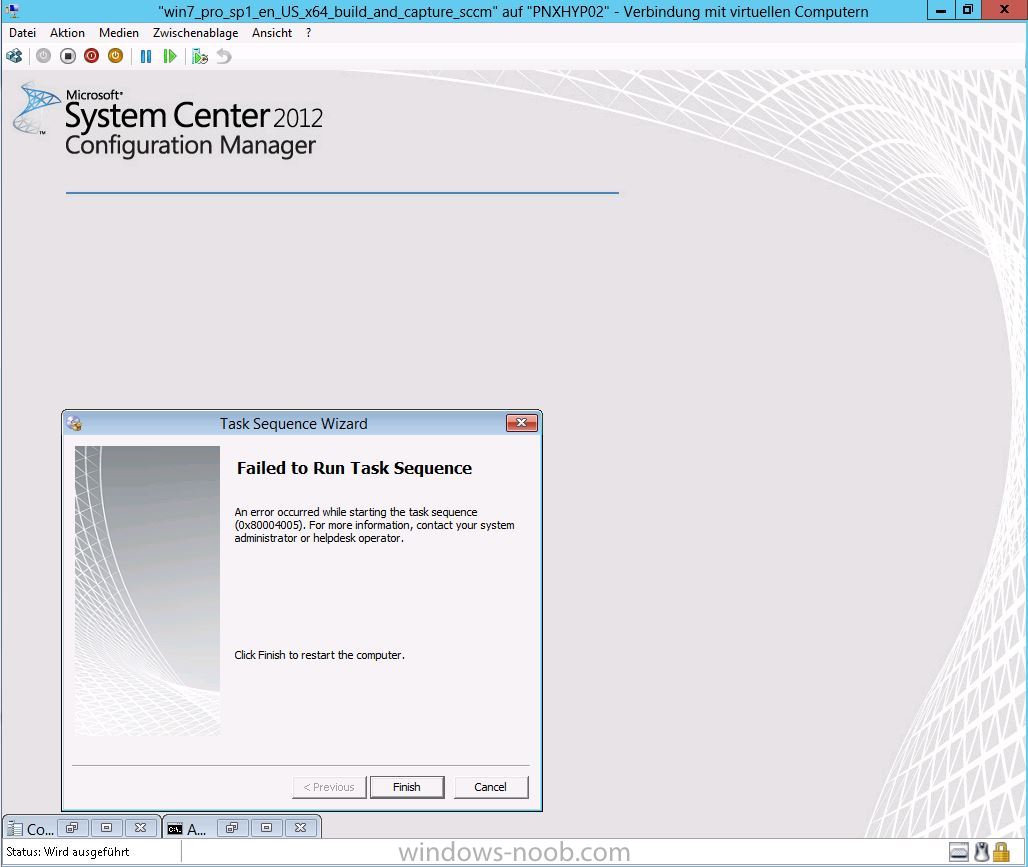
Task: Click the greyed-out Start VM toolbar icon
Action: point(43,56)
